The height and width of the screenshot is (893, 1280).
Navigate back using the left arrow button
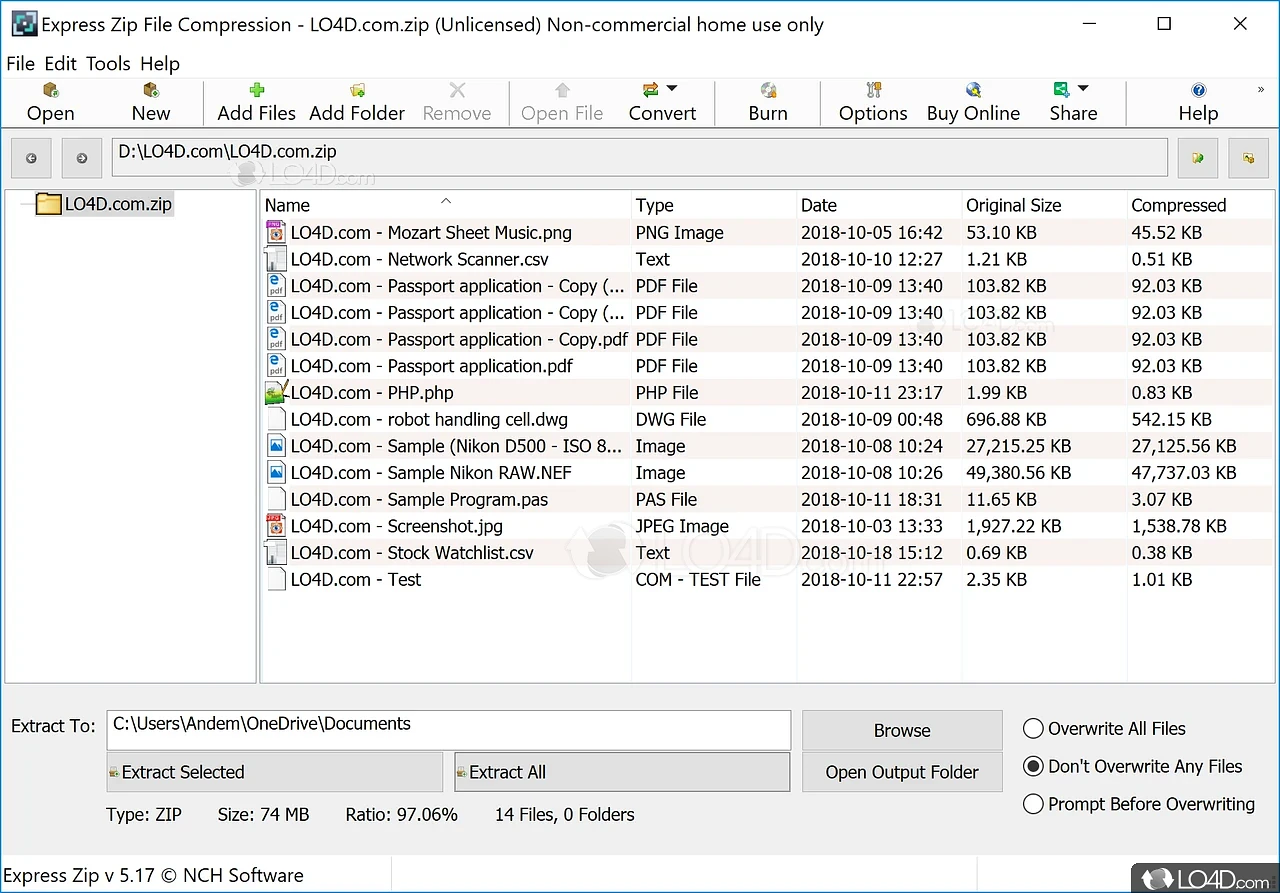point(32,158)
